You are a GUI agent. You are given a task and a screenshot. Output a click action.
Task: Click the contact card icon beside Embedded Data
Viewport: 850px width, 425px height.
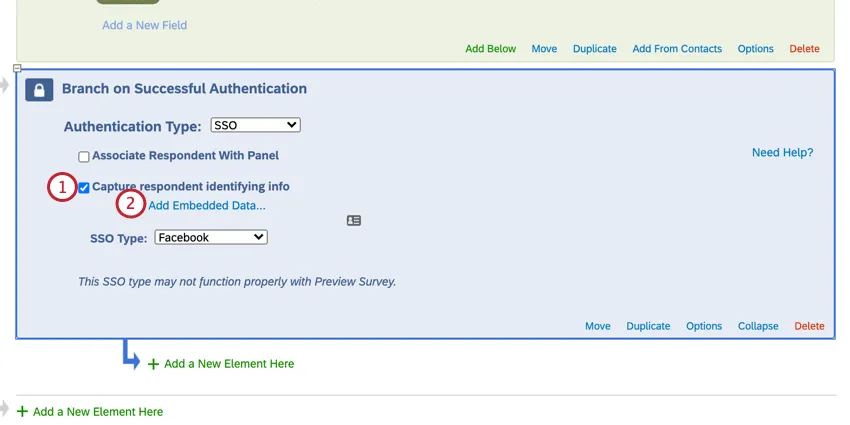pos(354,220)
